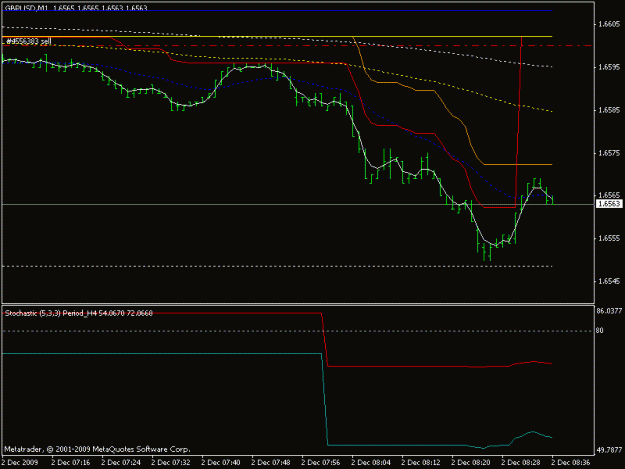Click the 1.6595 price axis label
The height and width of the screenshot is (469, 625).
pyautogui.click(x=609, y=67)
